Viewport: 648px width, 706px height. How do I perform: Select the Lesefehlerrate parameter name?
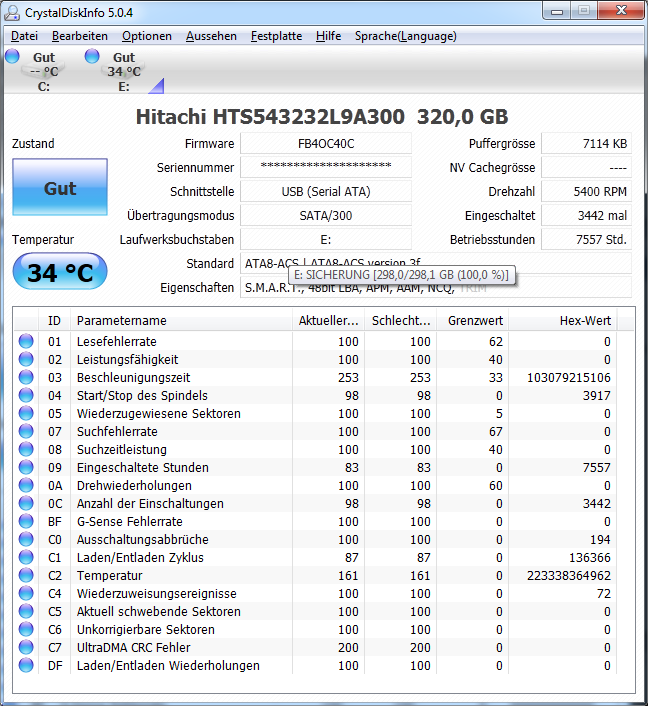coord(117,341)
